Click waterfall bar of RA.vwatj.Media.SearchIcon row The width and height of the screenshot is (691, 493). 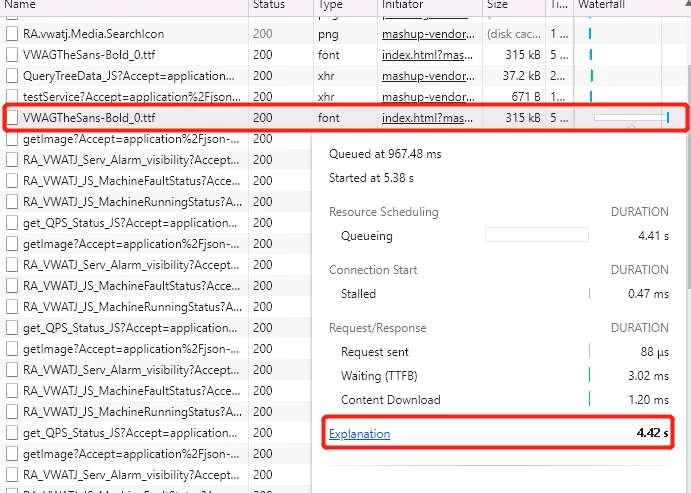coord(590,33)
